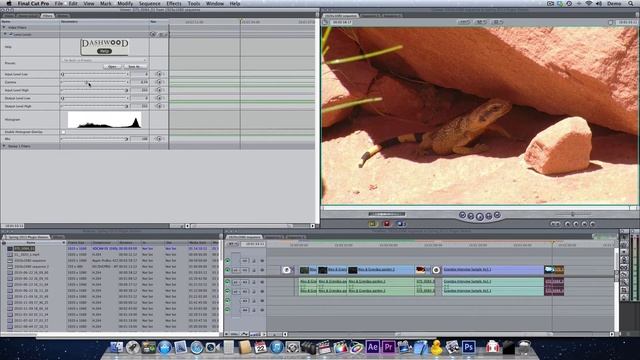Open the Presets dropdown menu

pos(104,60)
